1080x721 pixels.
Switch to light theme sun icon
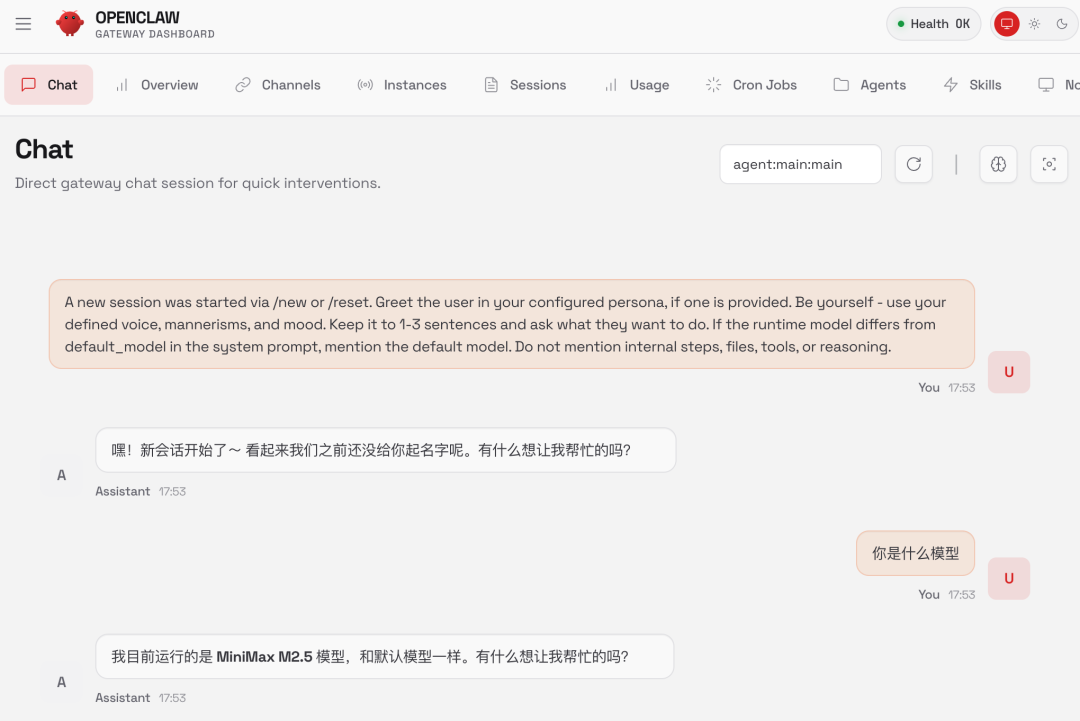tap(1034, 24)
